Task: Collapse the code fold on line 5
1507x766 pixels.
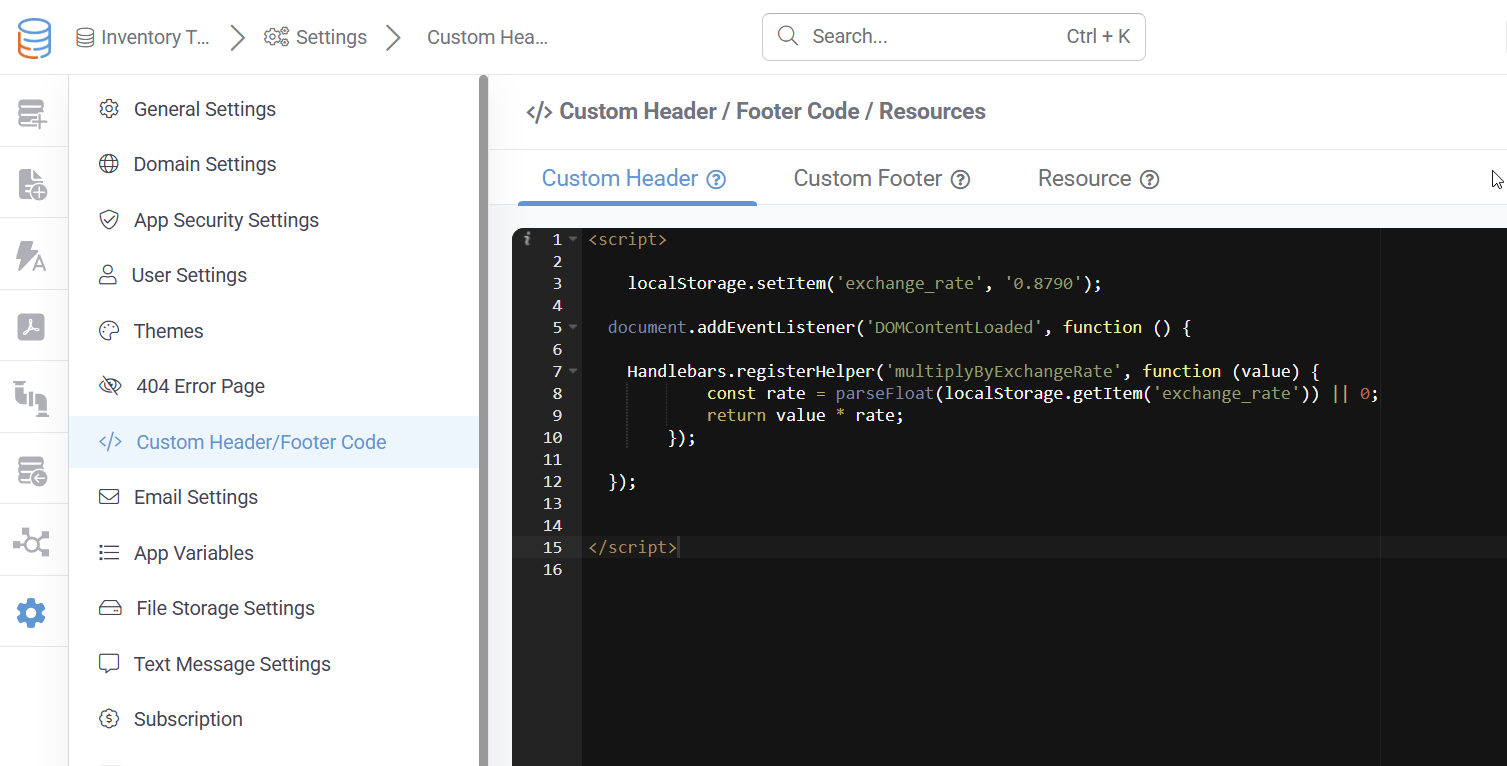Action: point(573,328)
